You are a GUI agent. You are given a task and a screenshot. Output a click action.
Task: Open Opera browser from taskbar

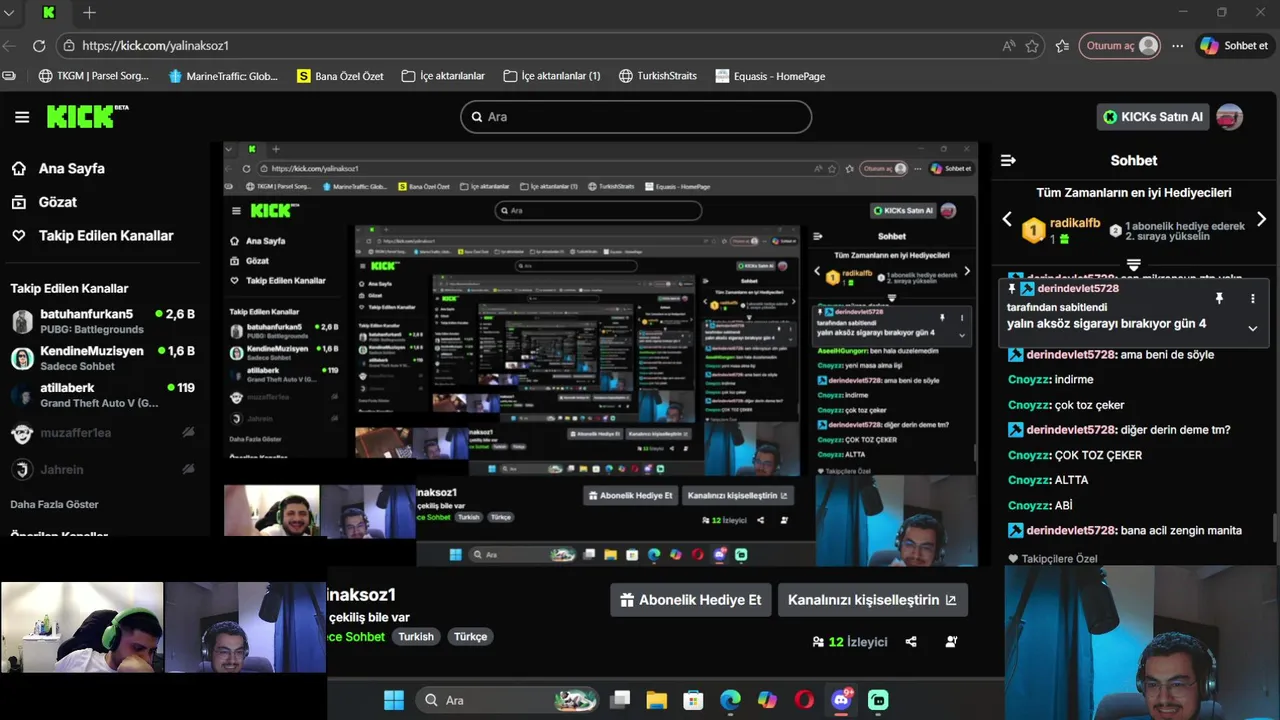[x=804, y=700]
